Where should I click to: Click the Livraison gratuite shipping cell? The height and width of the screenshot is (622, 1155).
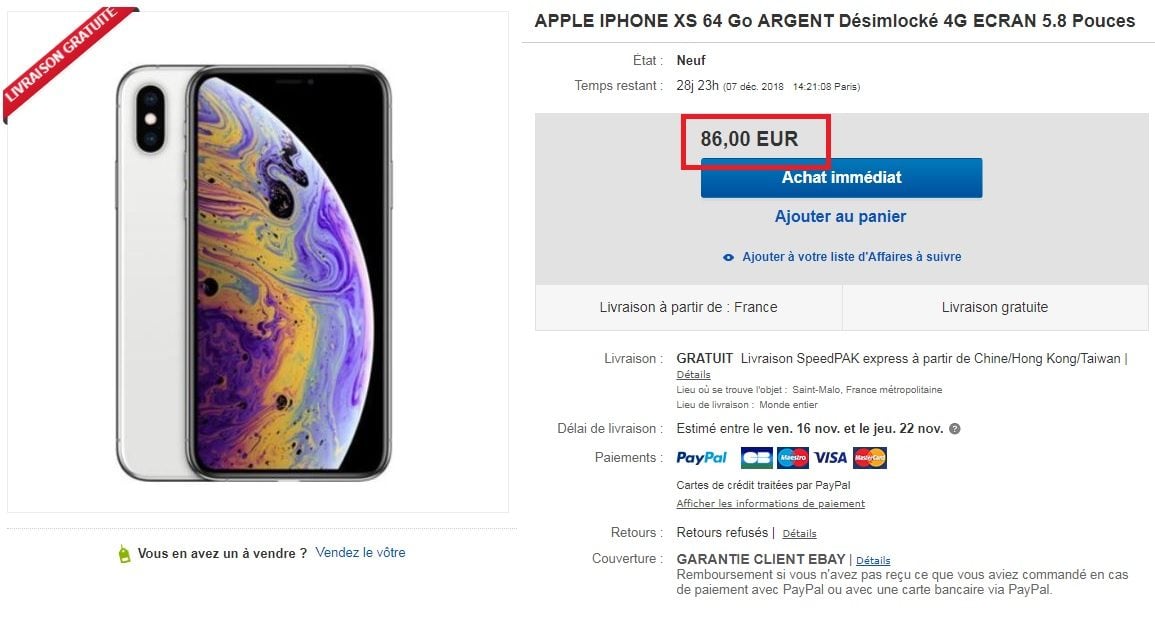(x=994, y=307)
